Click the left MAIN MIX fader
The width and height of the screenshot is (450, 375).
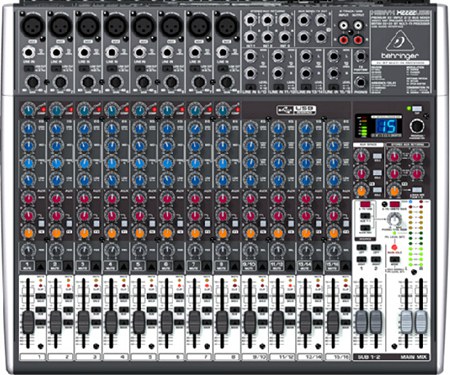[x=406, y=322]
